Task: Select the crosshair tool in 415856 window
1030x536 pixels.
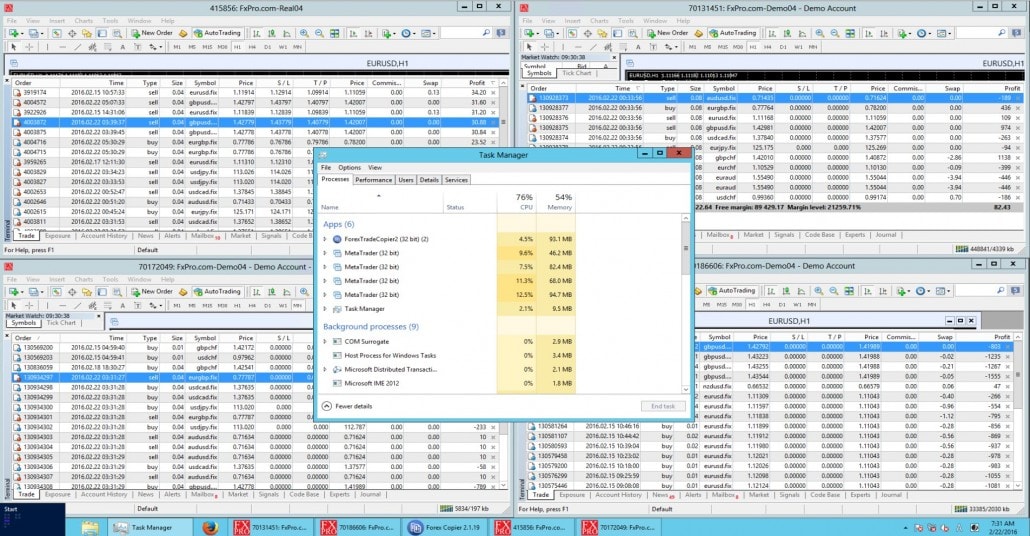Action: [x=30, y=47]
